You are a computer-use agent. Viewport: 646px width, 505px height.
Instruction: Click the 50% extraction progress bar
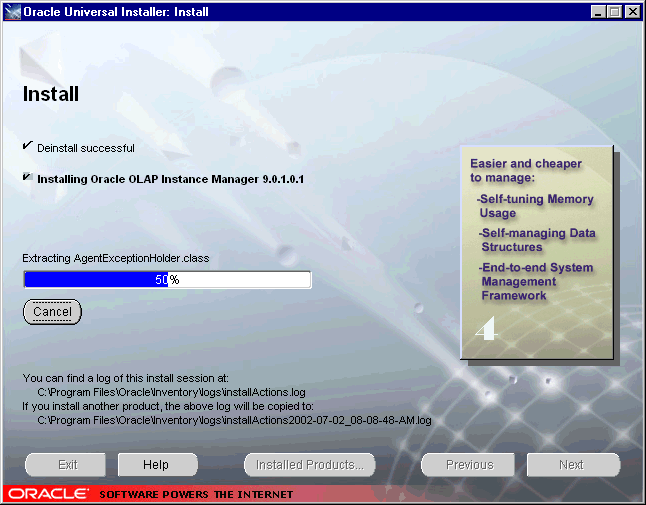(167, 280)
